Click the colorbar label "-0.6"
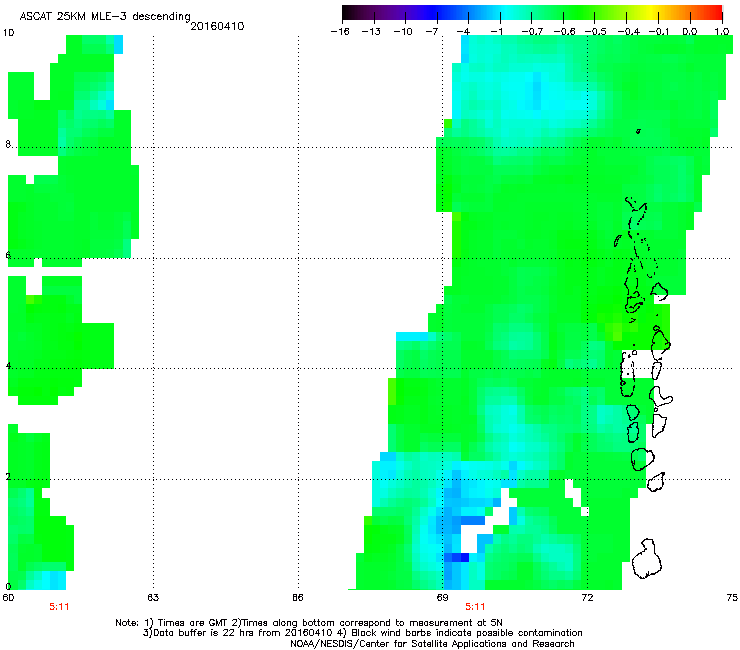This screenshot has height=650, width=740. click(x=564, y=32)
